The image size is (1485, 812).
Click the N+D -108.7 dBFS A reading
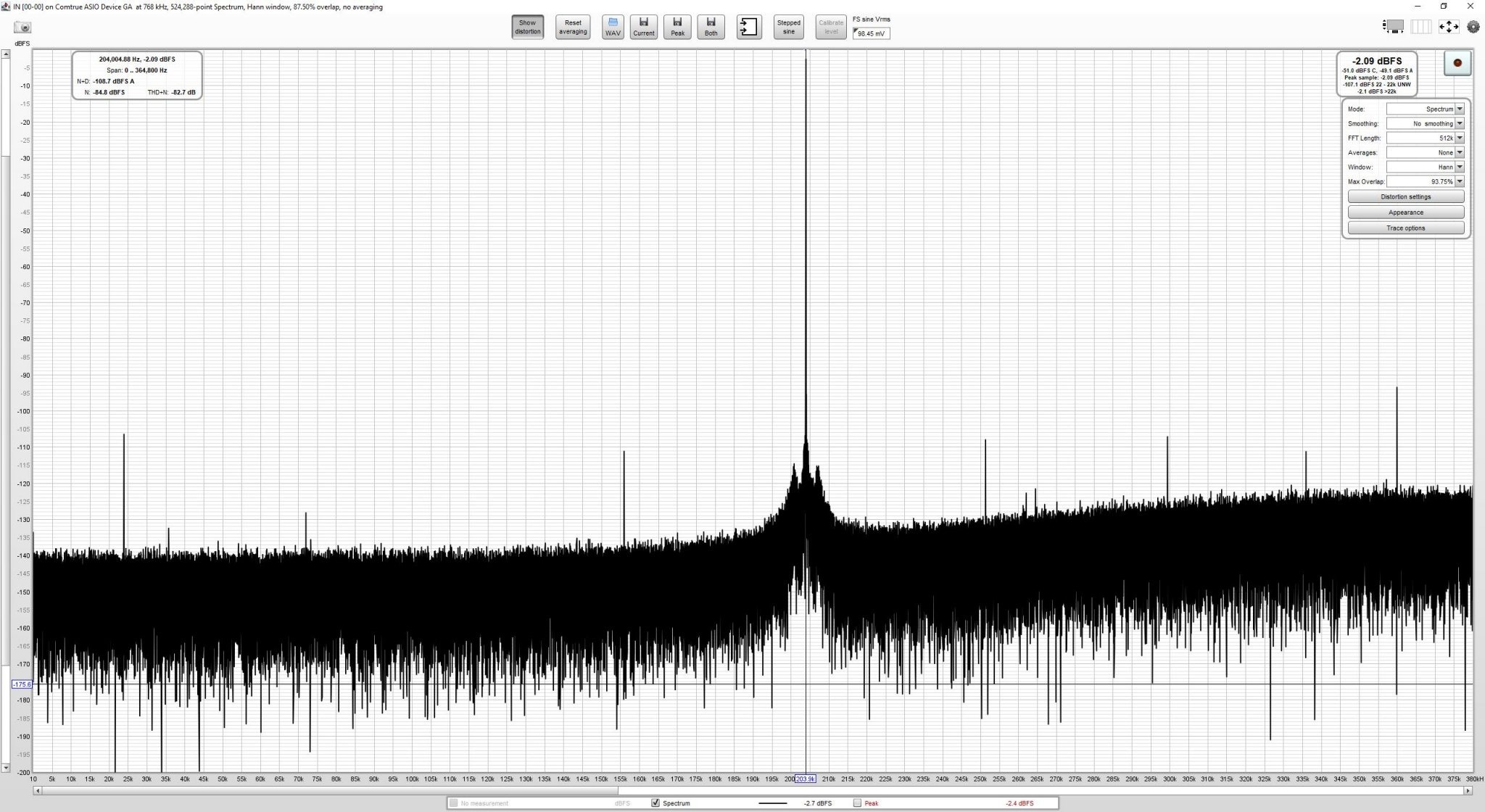(x=106, y=81)
